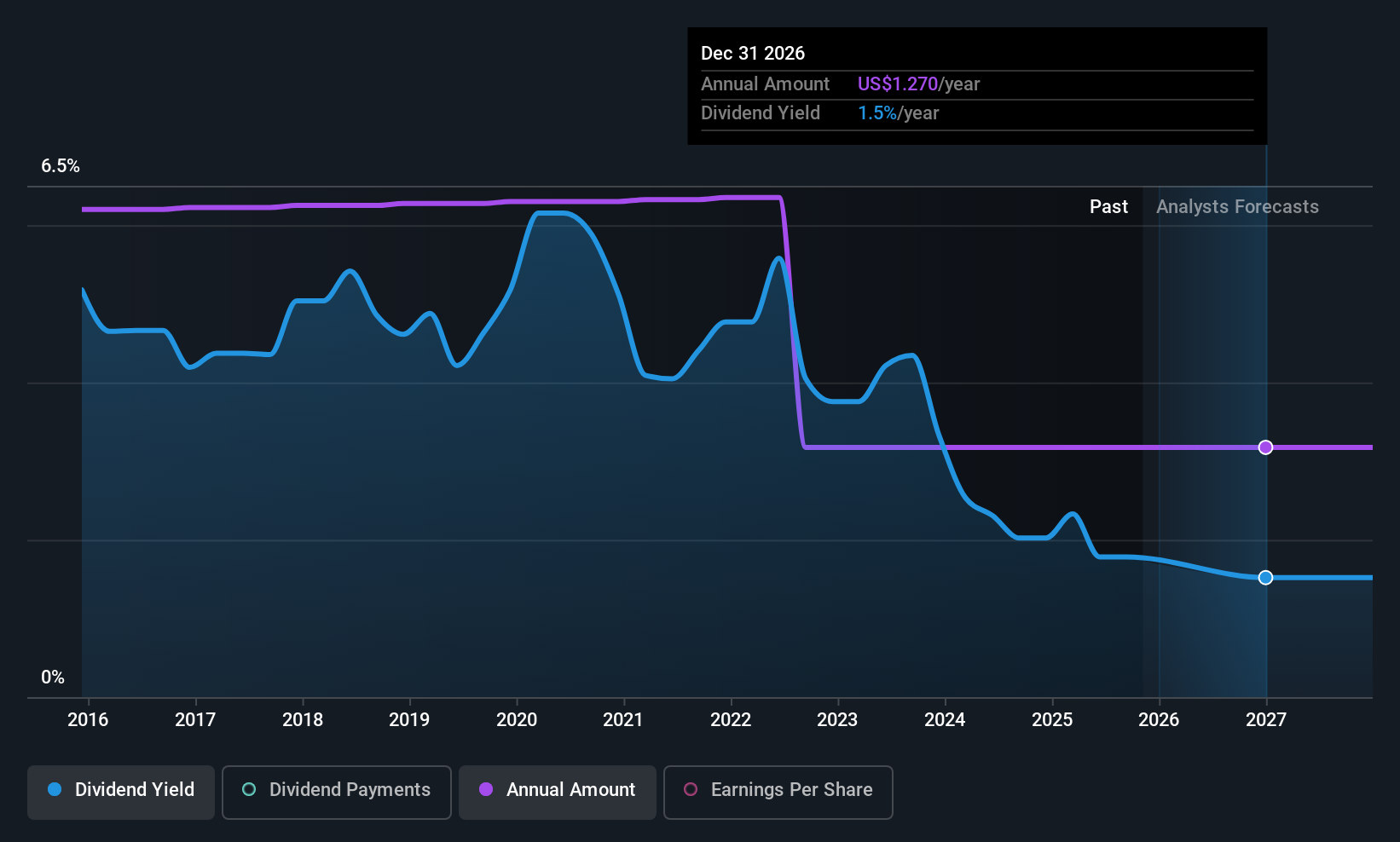
Task: Click the 2027 x-axis label
Action: [1266, 720]
